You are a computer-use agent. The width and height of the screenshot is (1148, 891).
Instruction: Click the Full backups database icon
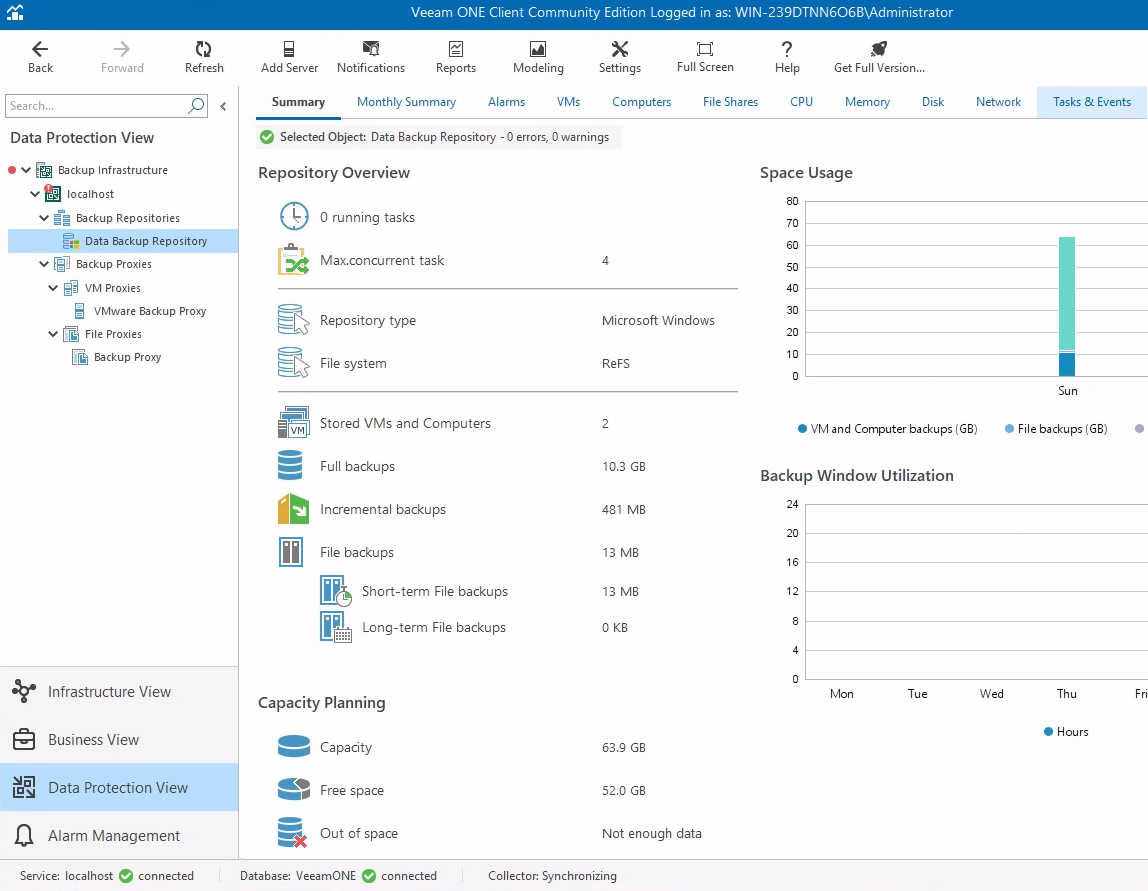coord(290,466)
